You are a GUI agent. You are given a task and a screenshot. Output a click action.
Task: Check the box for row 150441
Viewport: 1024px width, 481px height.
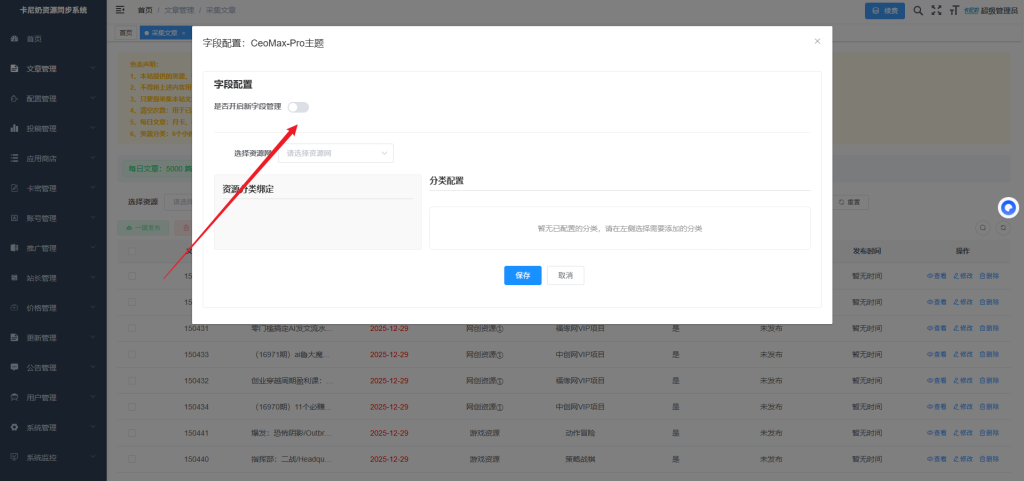tap(133, 433)
